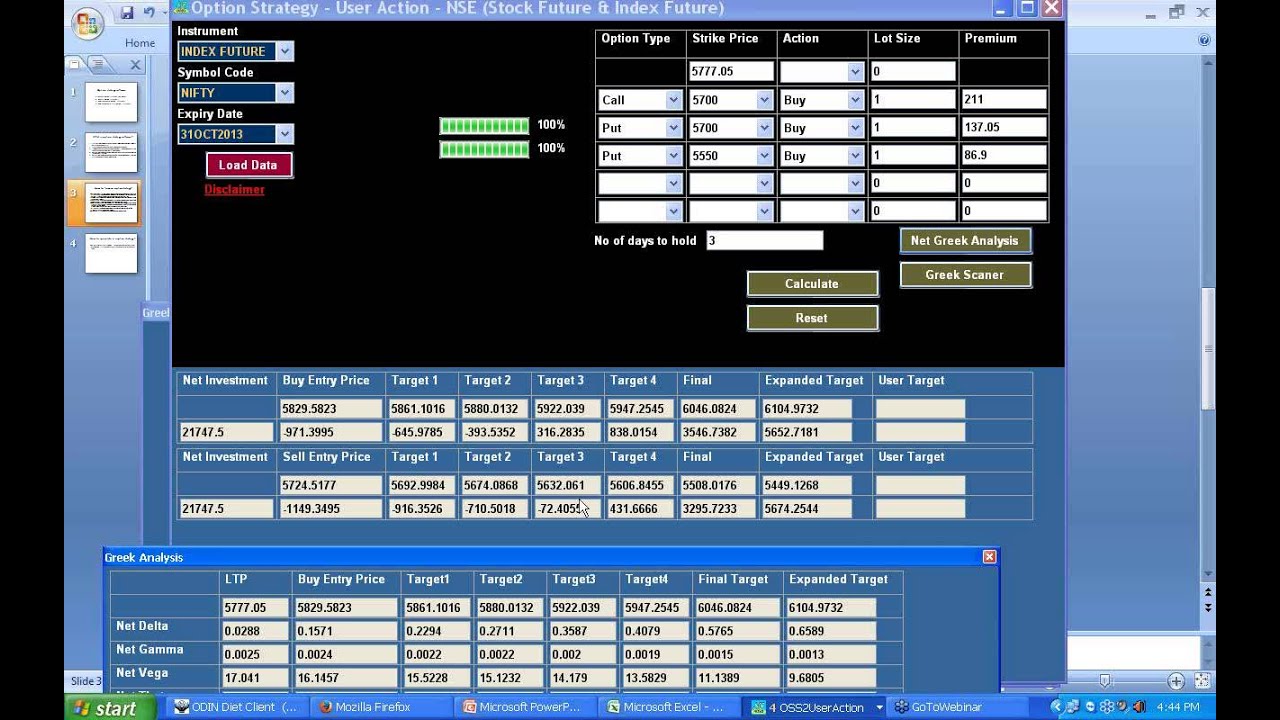Click the PowerPoint zoom slider handle
This screenshot has width=1280, height=720.
click(1105, 681)
